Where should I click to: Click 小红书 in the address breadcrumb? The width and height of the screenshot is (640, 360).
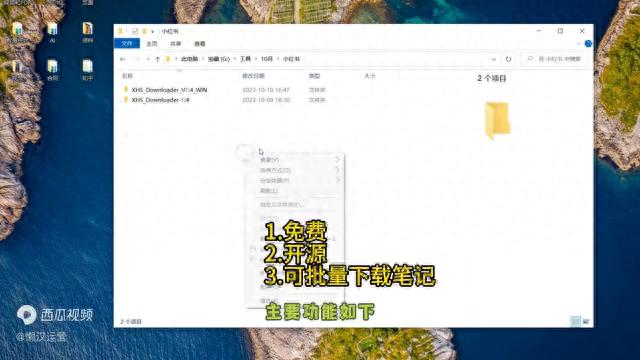(x=291, y=59)
